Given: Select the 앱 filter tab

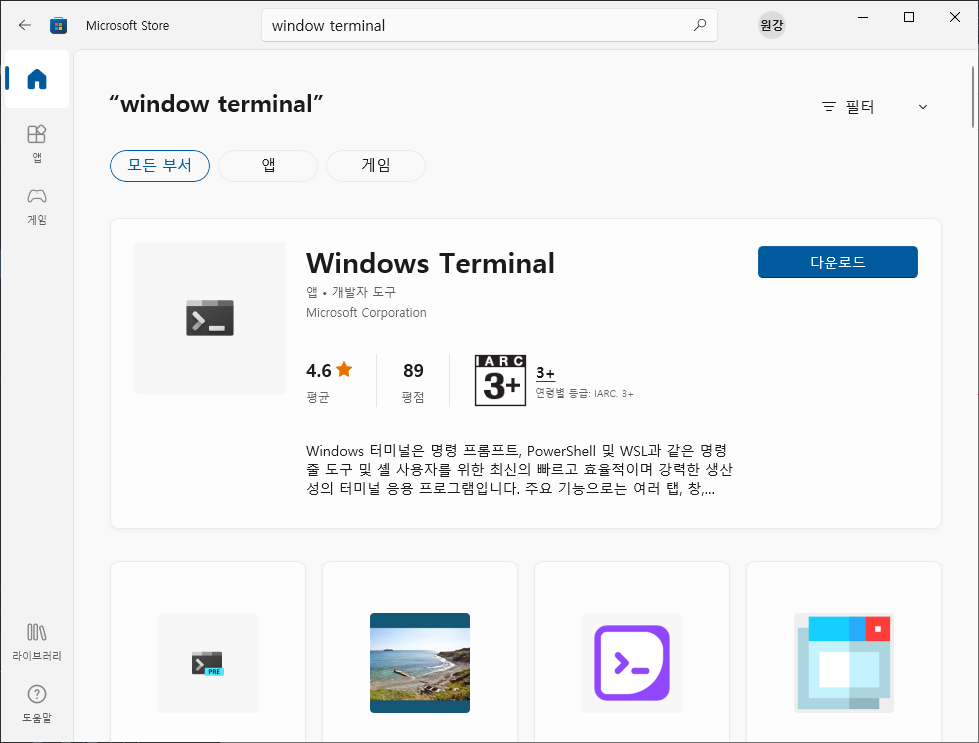Looking at the screenshot, I should coord(268,165).
